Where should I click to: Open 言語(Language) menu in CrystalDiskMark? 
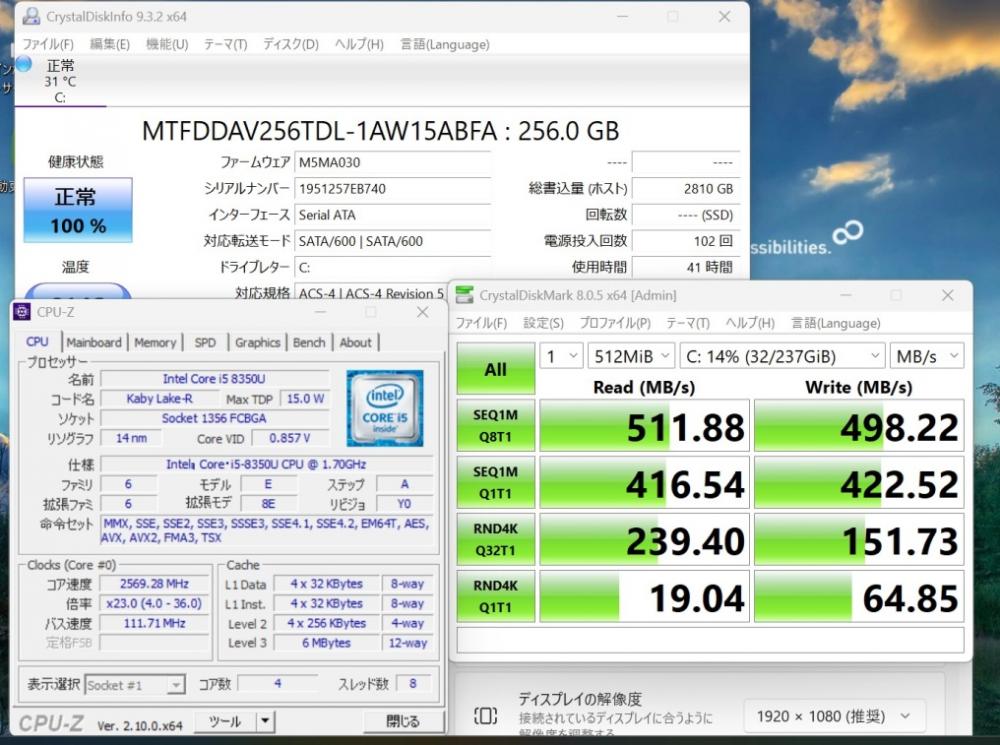tap(835, 323)
